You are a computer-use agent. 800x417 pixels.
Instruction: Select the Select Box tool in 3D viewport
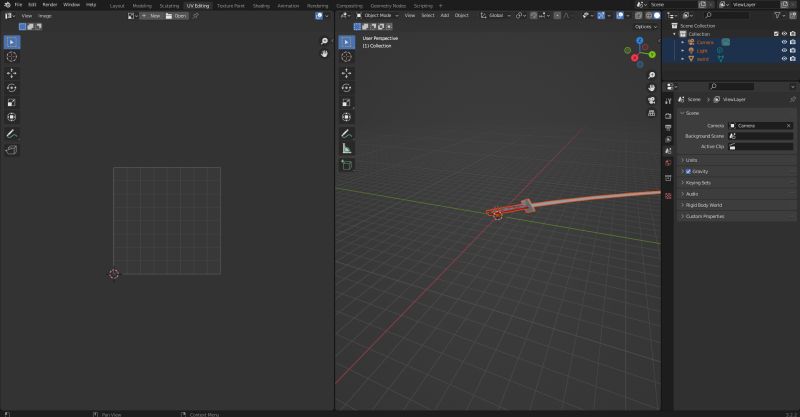click(x=346, y=42)
